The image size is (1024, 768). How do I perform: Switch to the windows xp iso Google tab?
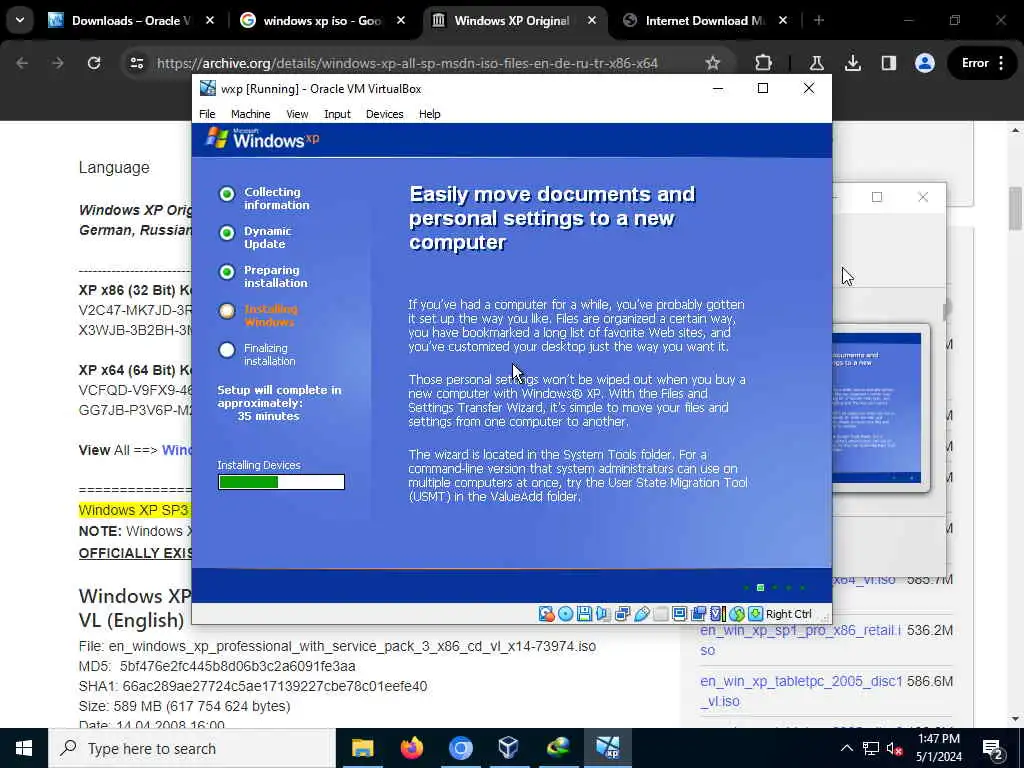coord(322,20)
